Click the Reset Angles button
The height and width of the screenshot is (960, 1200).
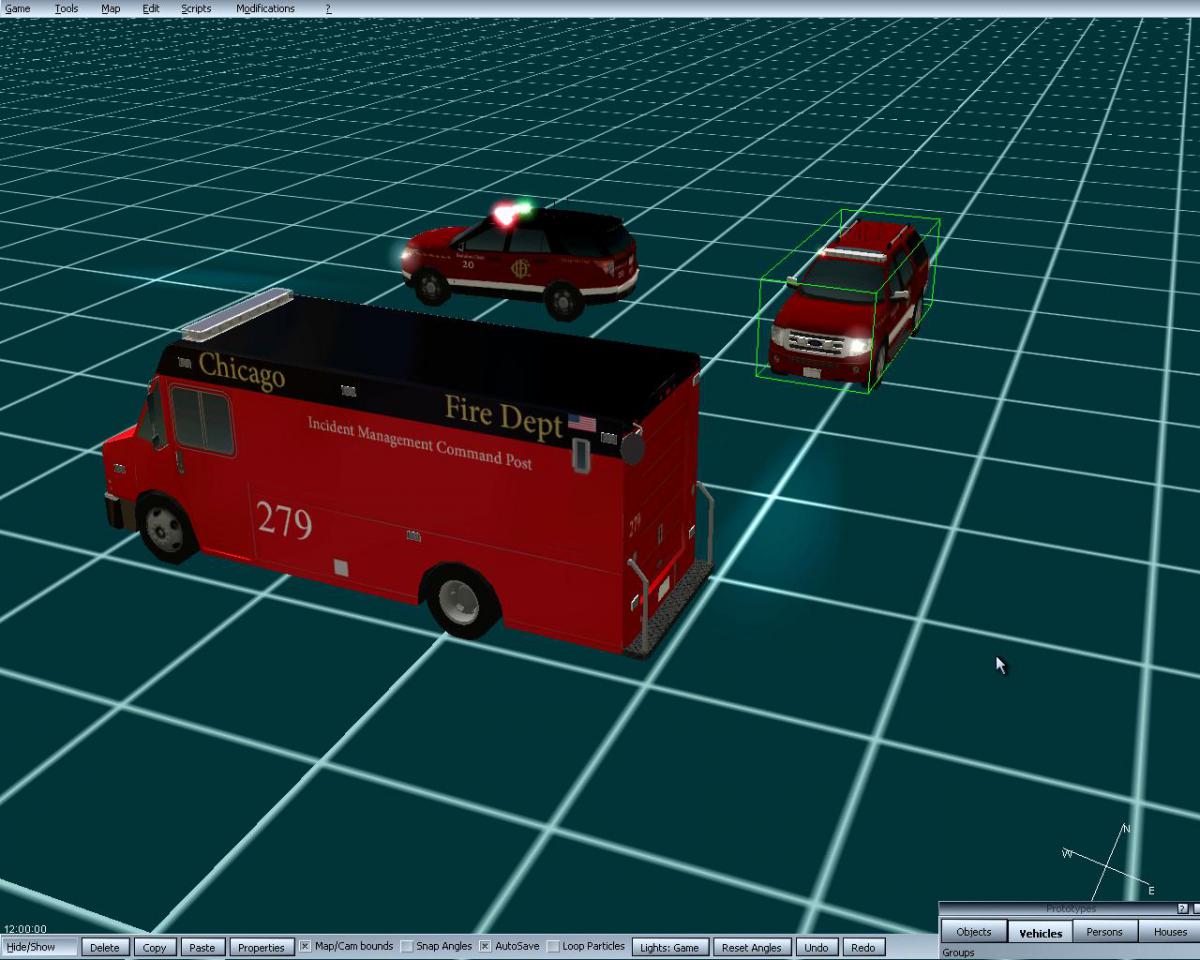point(752,947)
